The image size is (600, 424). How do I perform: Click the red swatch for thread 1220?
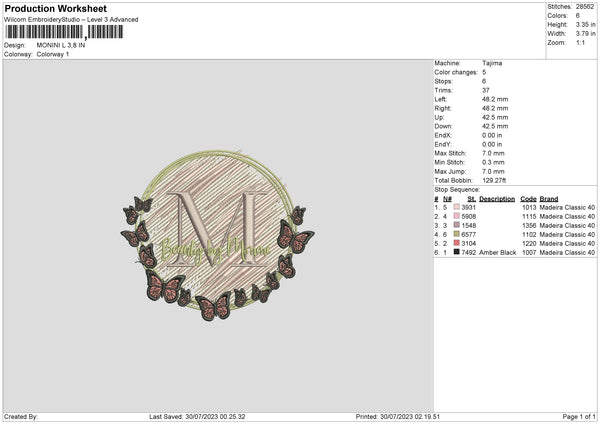(x=457, y=243)
